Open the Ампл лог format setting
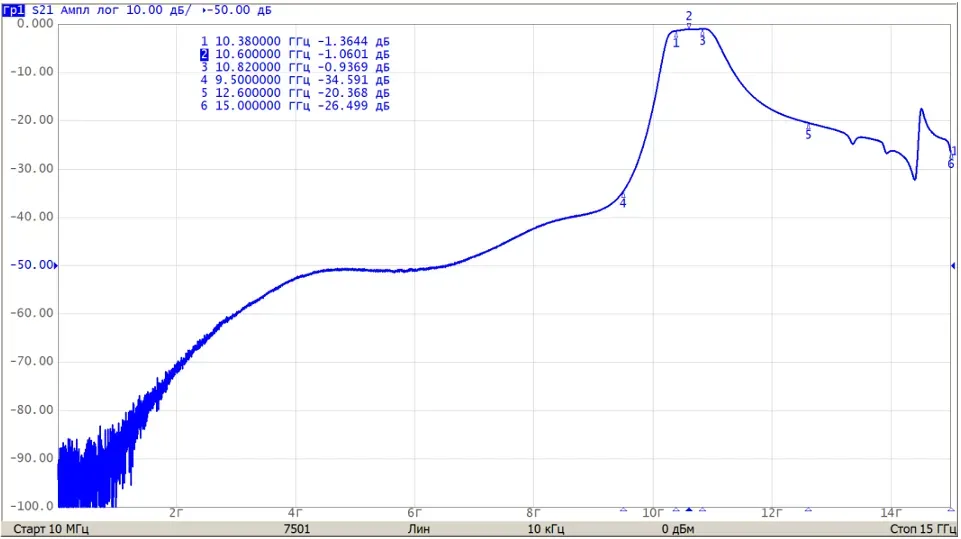 point(89,10)
